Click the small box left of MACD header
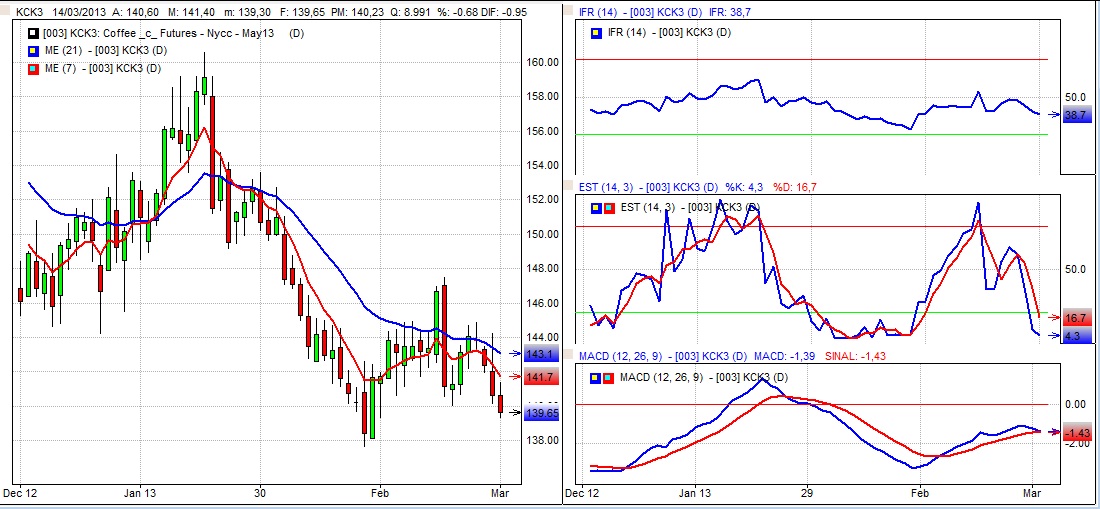 tap(569, 356)
